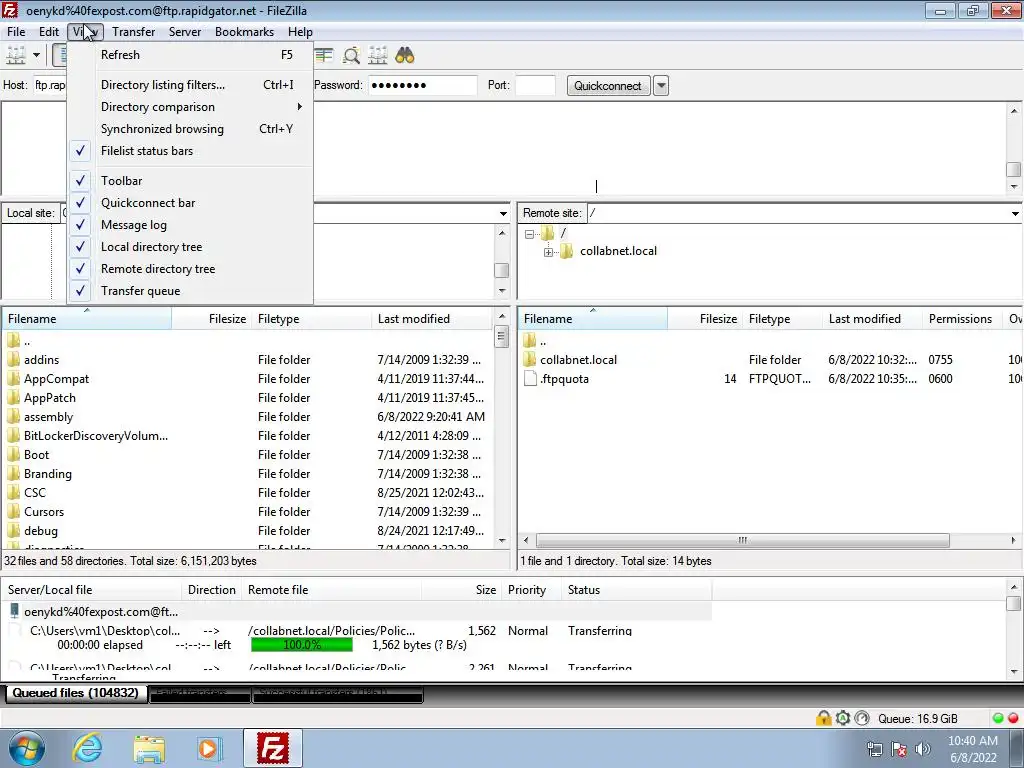Viewport: 1024px width, 768px height.
Task: Open Directory listing filters menu entry
Action: [x=191, y=85]
